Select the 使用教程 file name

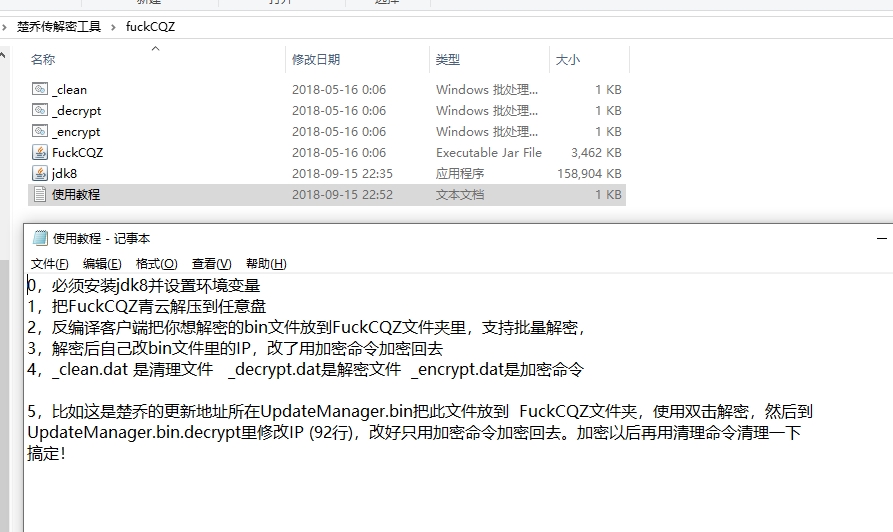pyautogui.click(x=76, y=194)
